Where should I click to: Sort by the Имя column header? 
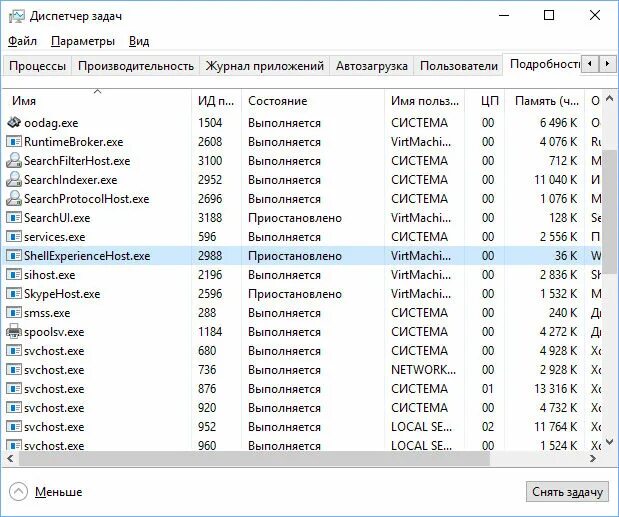pyautogui.click(x=97, y=101)
